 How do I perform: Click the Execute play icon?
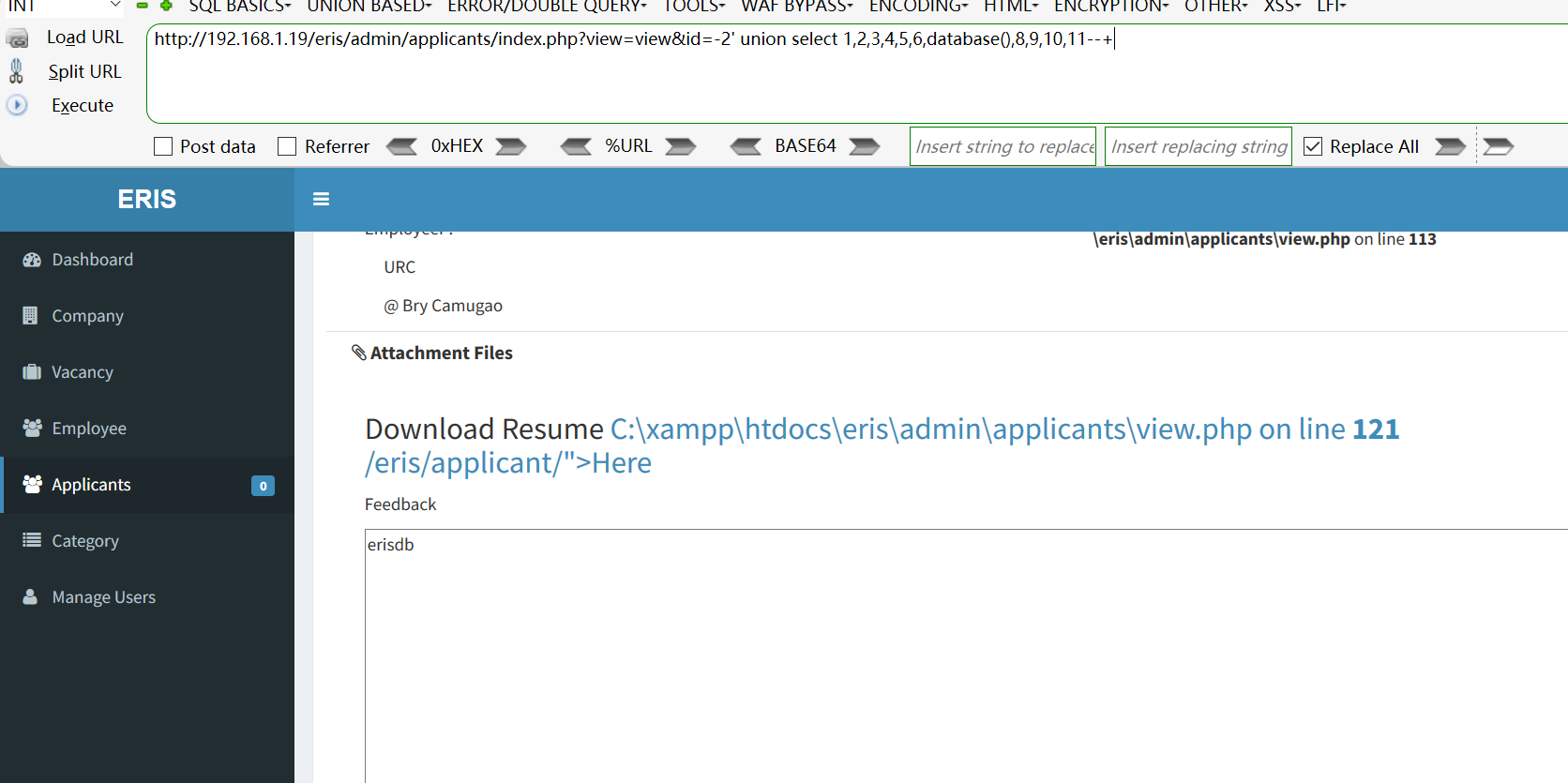click(17, 105)
